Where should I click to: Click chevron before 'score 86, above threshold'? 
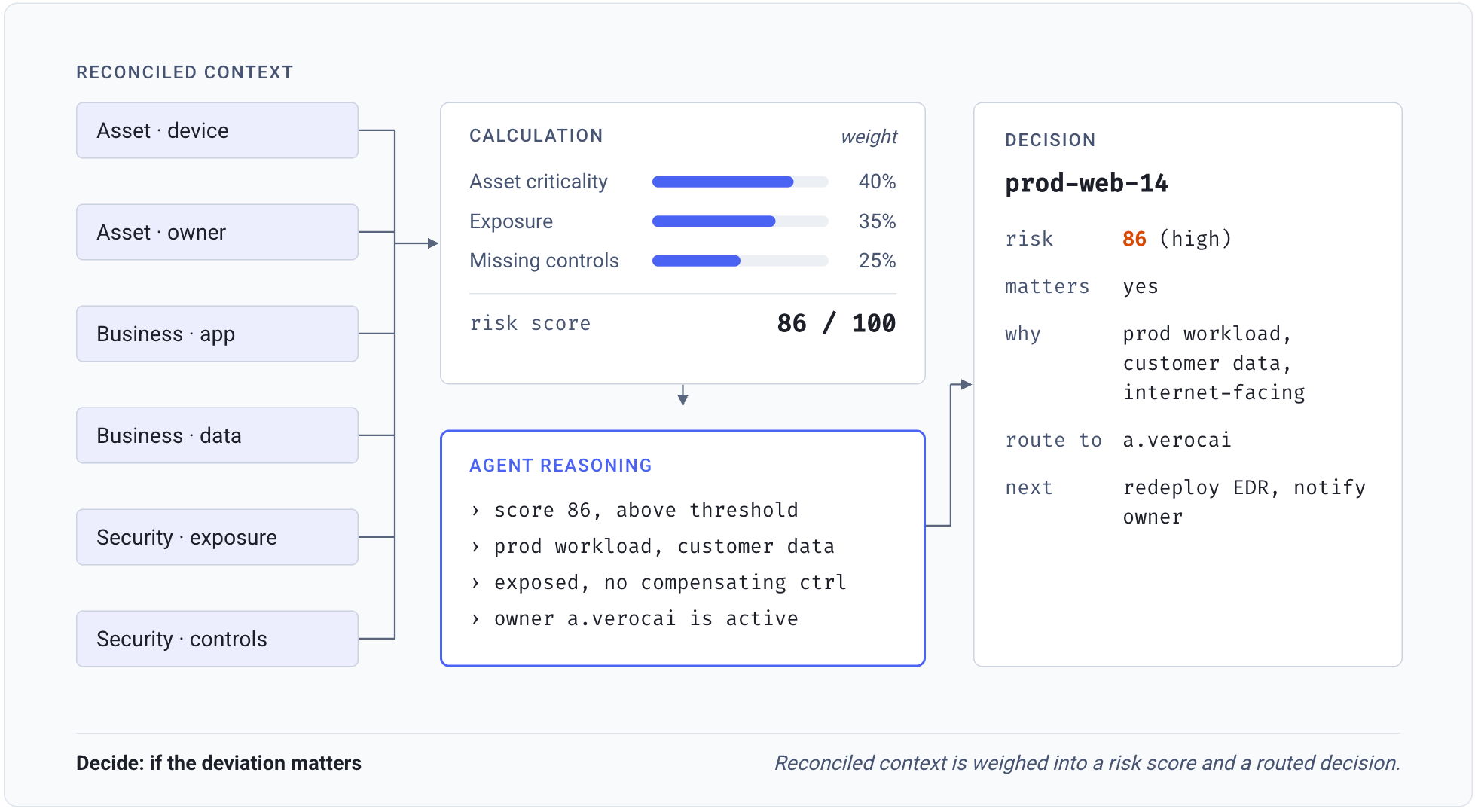coord(475,511)
